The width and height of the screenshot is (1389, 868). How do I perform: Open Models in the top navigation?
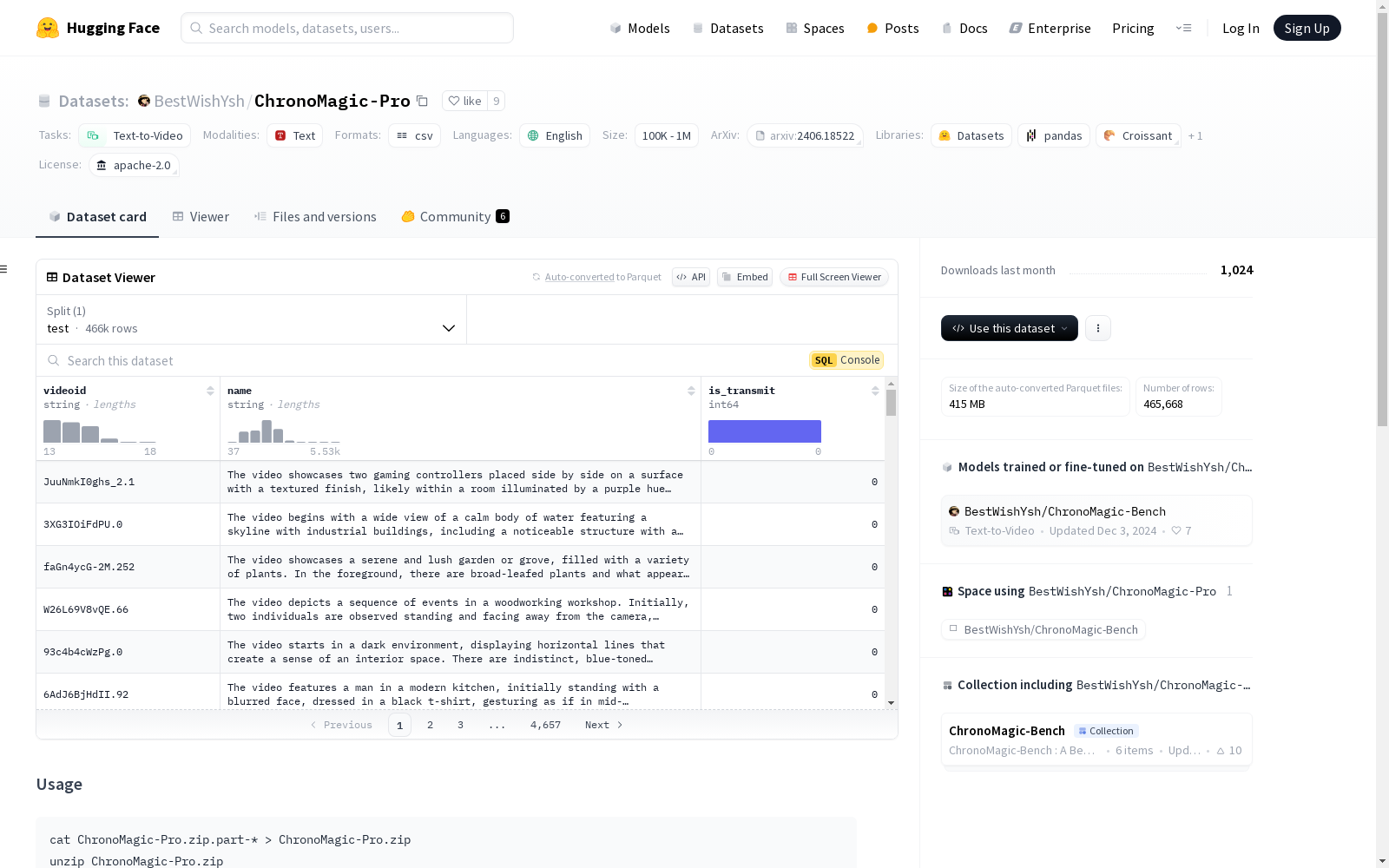(640, 28)
